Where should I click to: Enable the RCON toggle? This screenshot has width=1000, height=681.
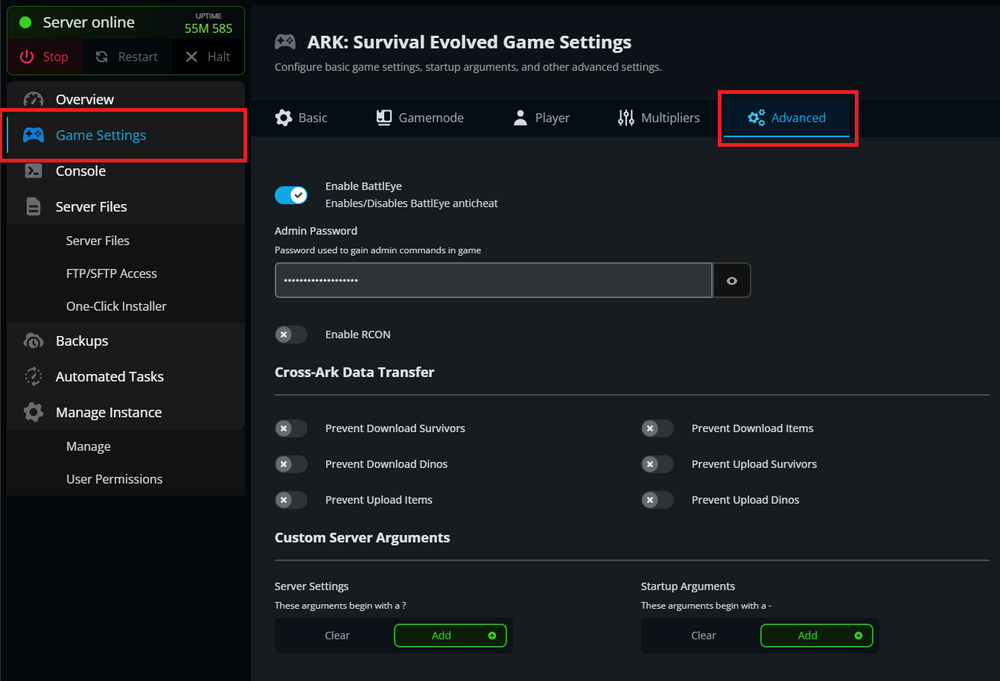pyautogui.click(x=291, y=334)
